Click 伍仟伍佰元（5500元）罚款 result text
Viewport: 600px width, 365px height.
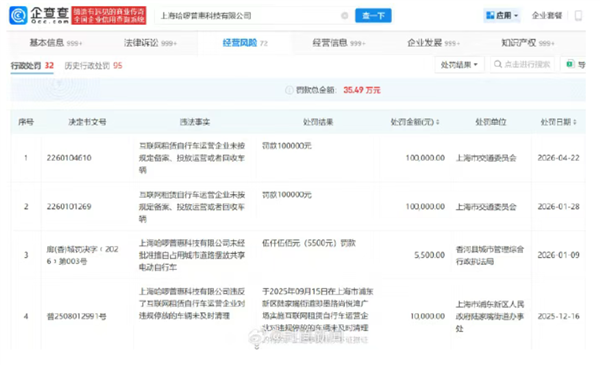click(x=308, y=243)
